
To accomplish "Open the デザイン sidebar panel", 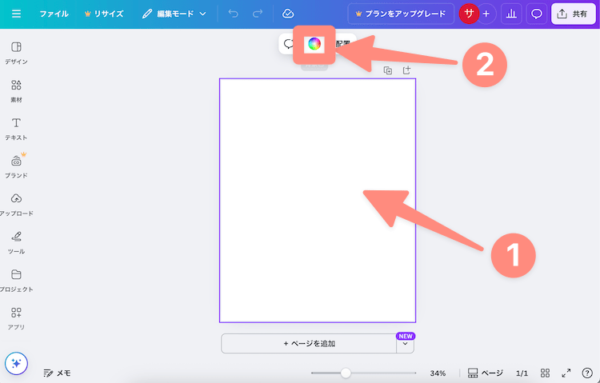I will click(x=16, y=53).
